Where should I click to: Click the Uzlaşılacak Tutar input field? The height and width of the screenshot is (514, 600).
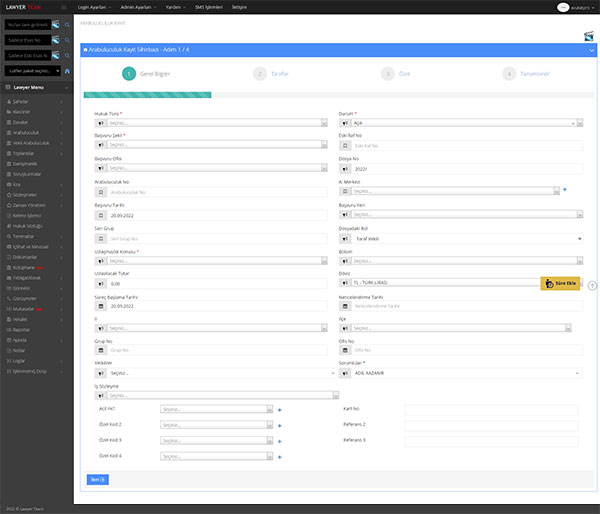point(217,284)
